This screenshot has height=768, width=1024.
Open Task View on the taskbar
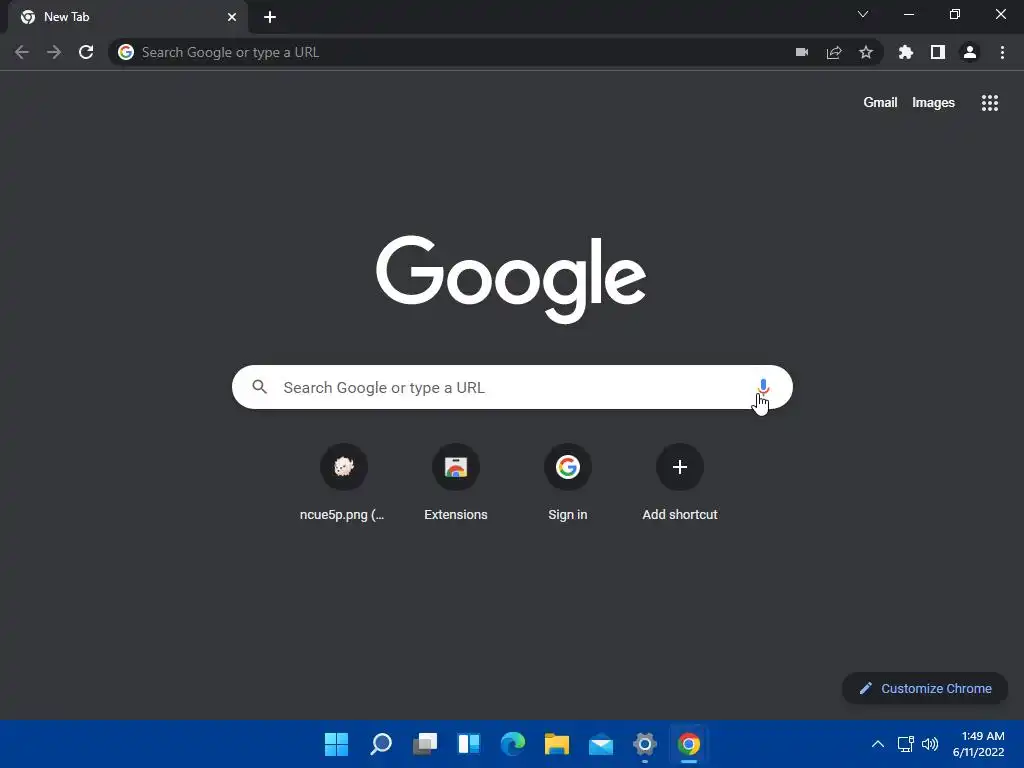(424, 744)
